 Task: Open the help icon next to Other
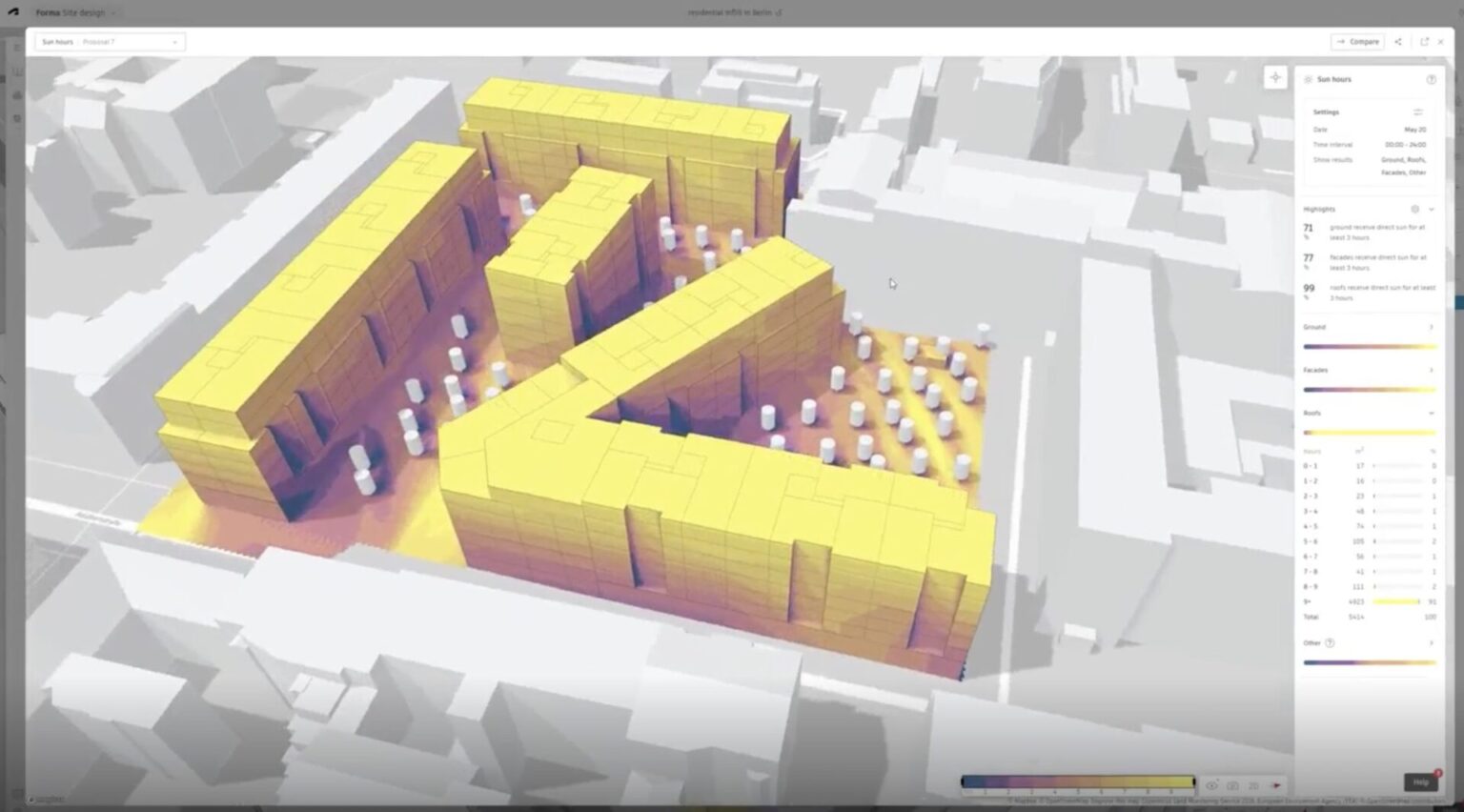pyautogui.click(x=1329, y=642)
